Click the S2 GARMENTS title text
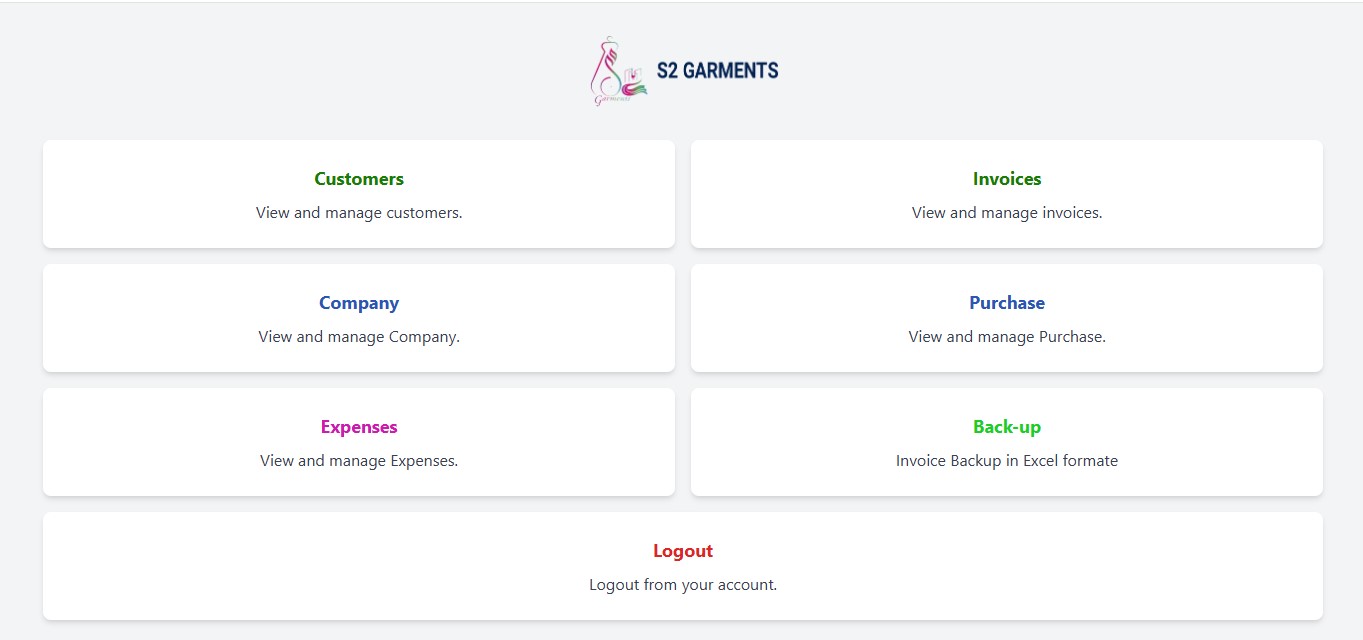Viewport: 1363px width, 640px height. point(716,70)
